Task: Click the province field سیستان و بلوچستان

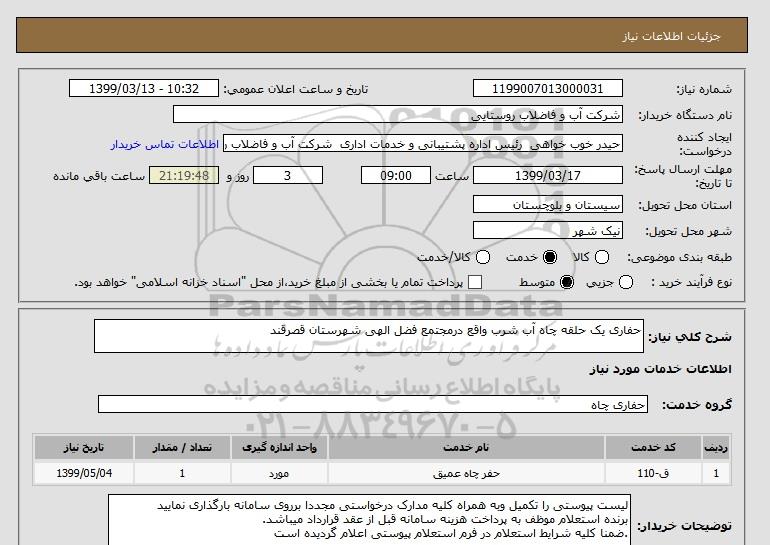Action: [x=548, y=205]
